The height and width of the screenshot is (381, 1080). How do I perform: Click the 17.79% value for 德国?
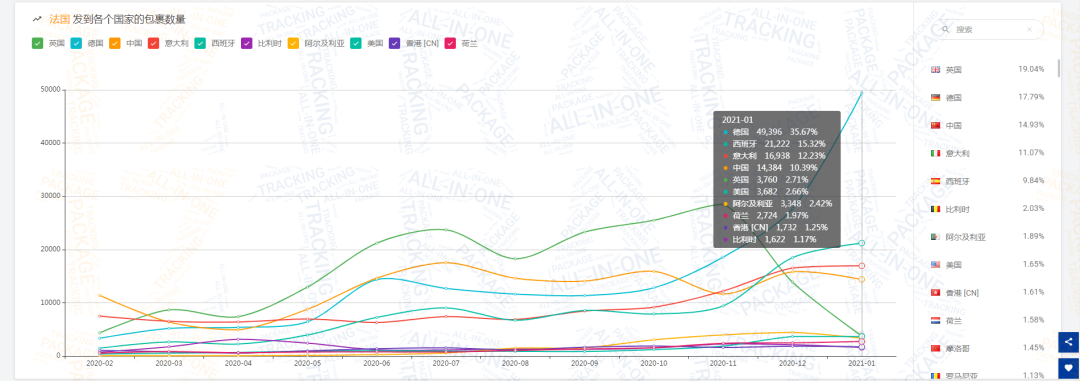click(x=1031, y=97)
